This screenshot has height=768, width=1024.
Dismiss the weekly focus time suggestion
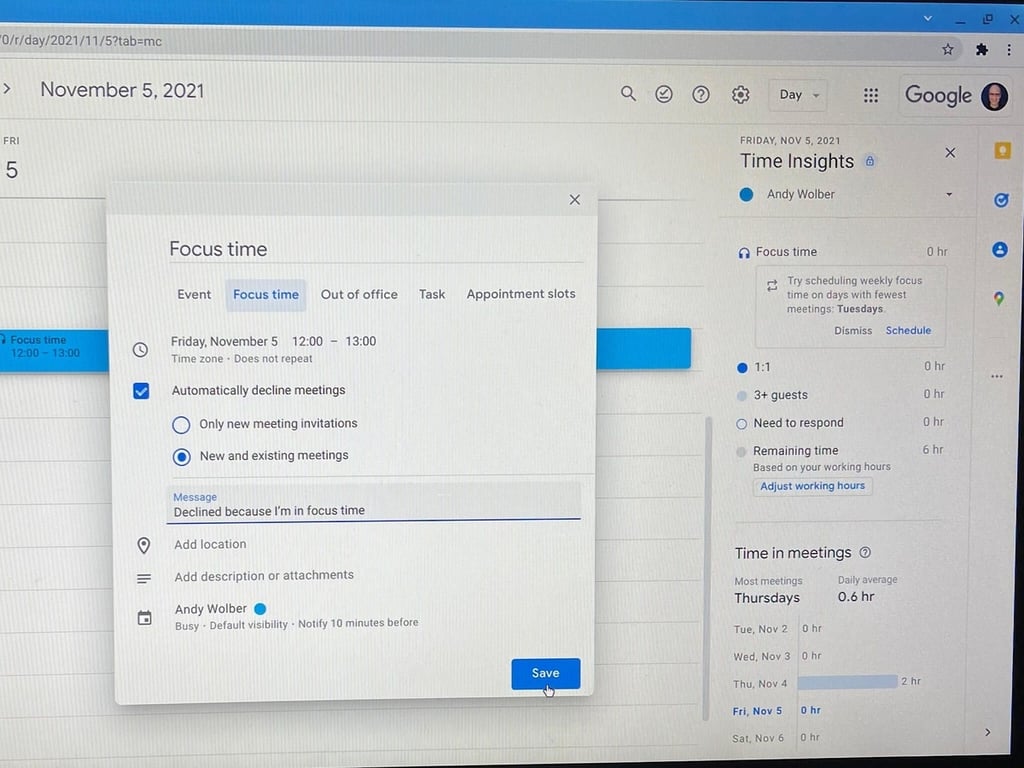coord(853,330)
